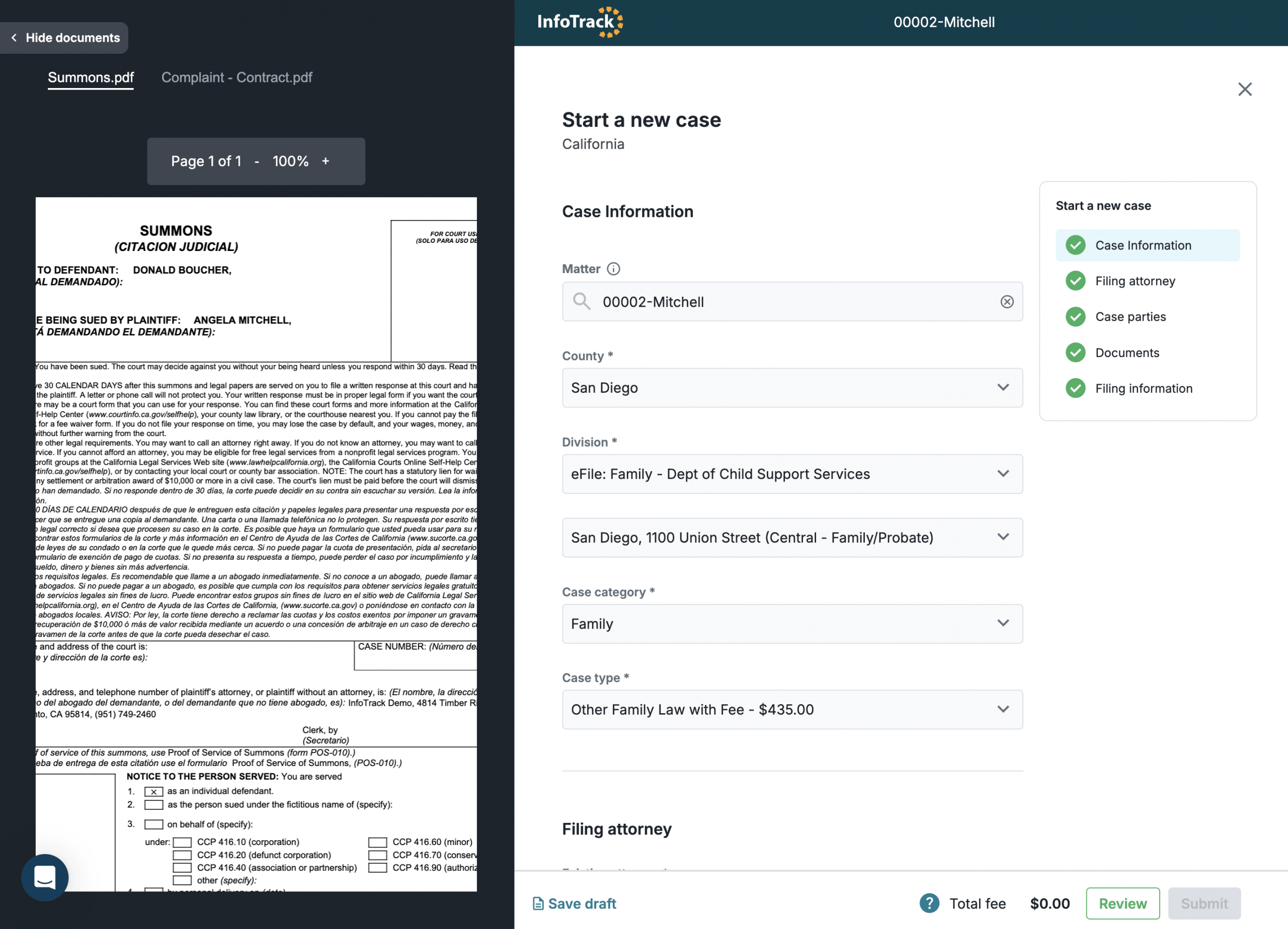Click the Case Information green checkmark
This screenshot has height=929, width=1288.
point(1075,245)
